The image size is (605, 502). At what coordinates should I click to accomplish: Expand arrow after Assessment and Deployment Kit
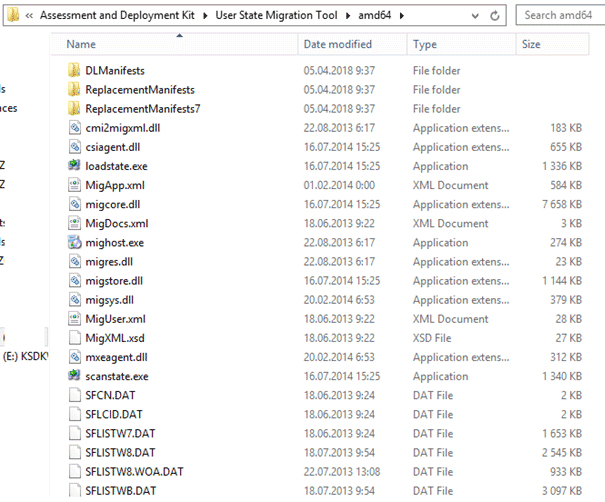pos(205,15)
